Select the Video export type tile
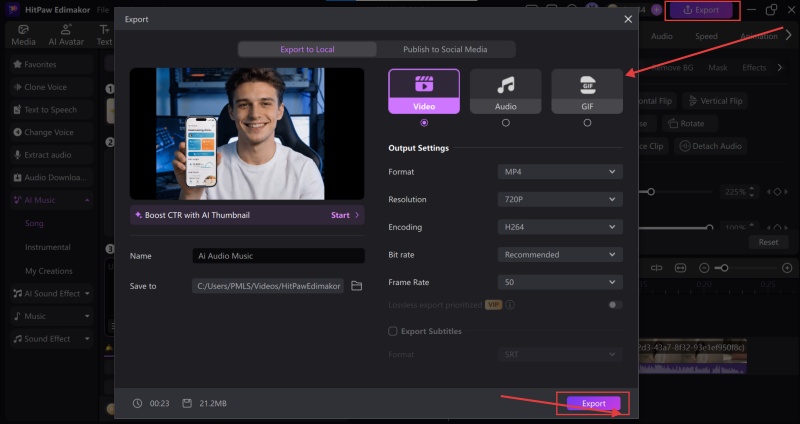Screen dimensions: 800x424 [x=424, y=91]
